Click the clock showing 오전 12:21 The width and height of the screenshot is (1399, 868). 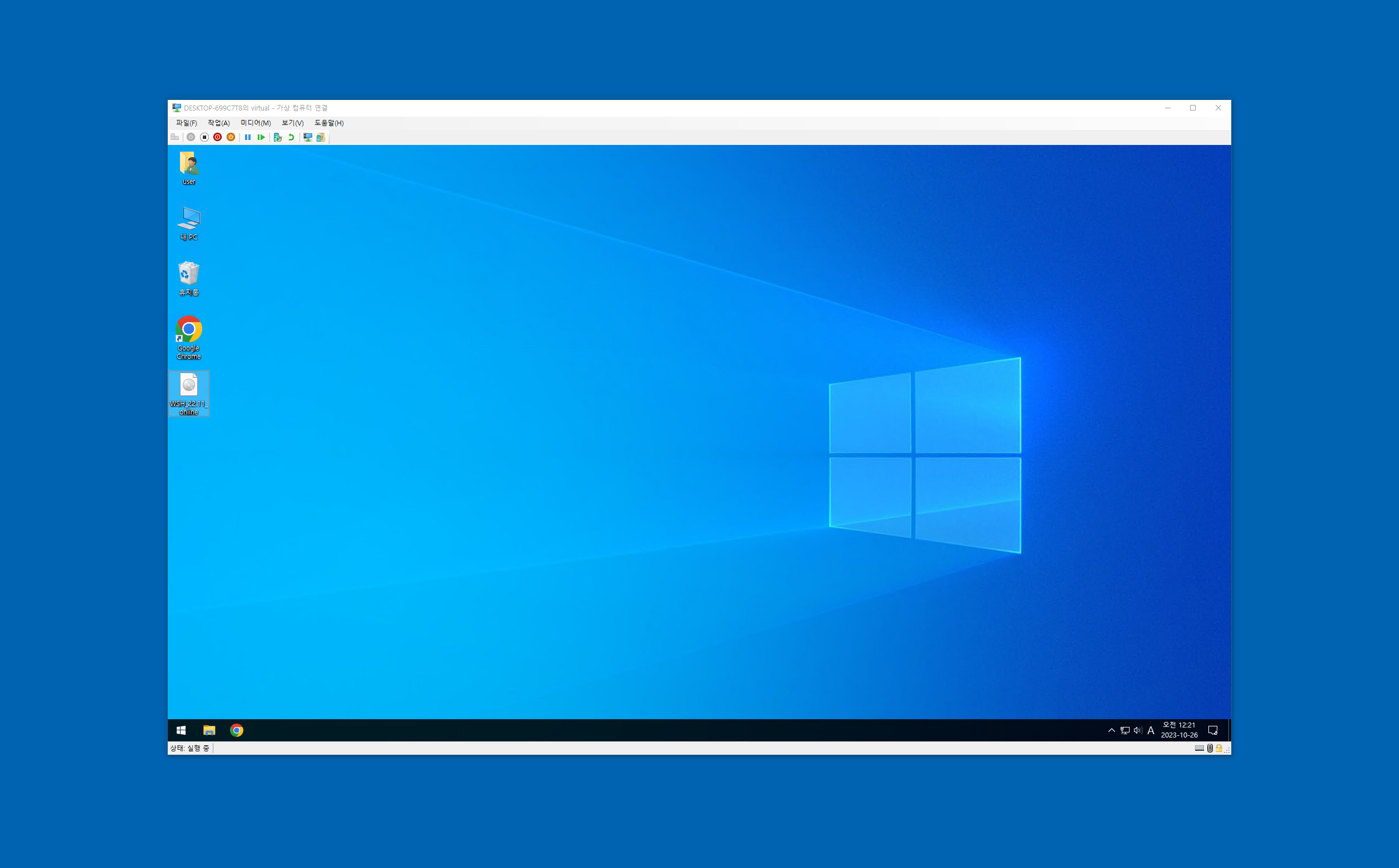pos(1179,730)
